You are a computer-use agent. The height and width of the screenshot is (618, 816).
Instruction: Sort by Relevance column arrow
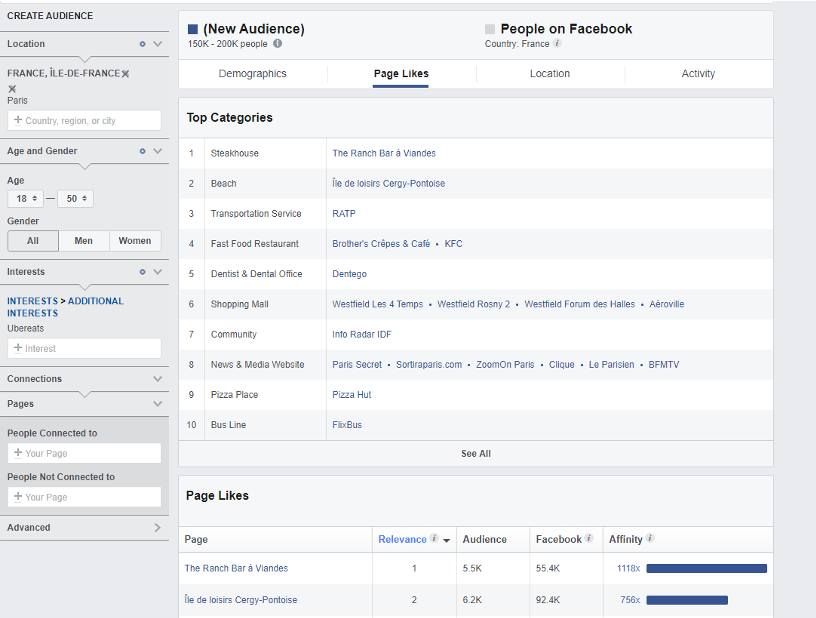[x=447, y=540]
